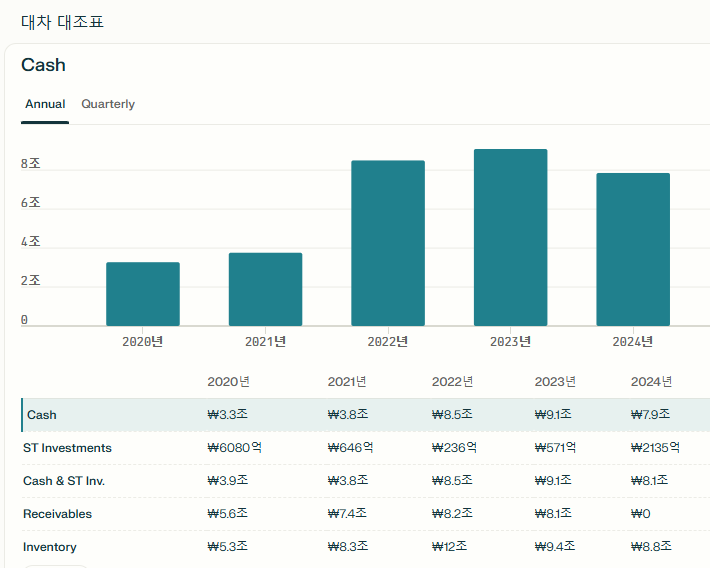This screenshot has width=710, height=568.
Task: Click the 2023년 bar in the chart
Action: pos(511,237)
